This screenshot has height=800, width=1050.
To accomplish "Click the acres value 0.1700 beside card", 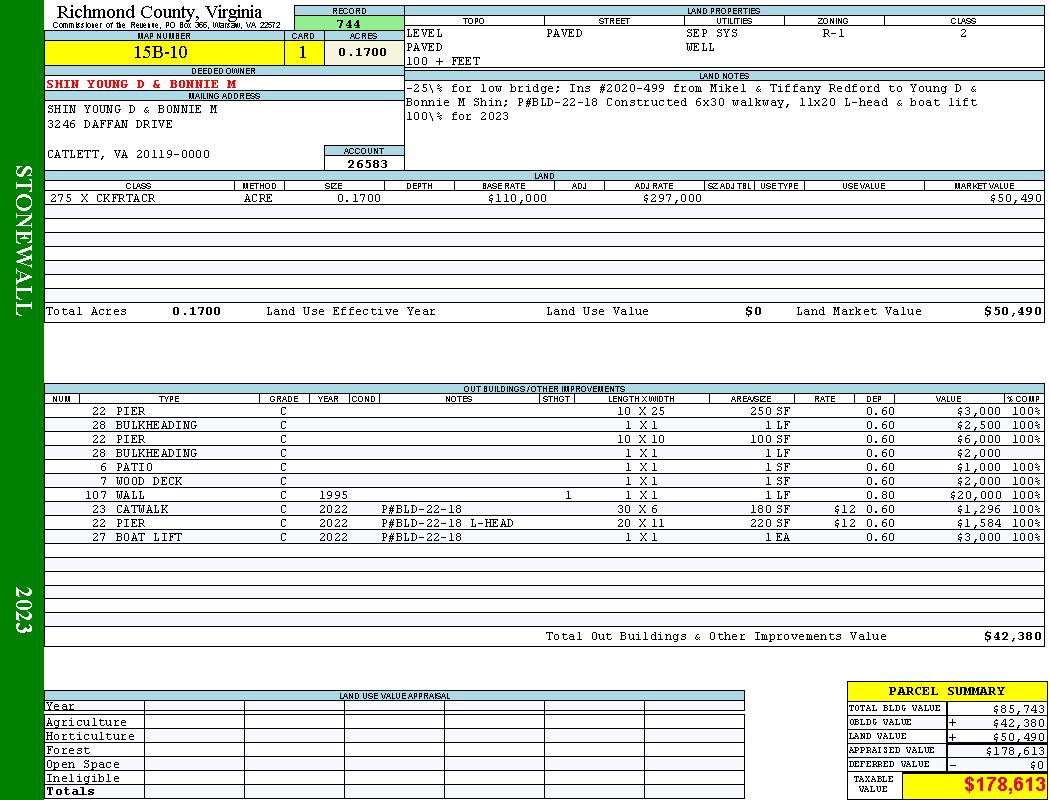I will (362, 52).
